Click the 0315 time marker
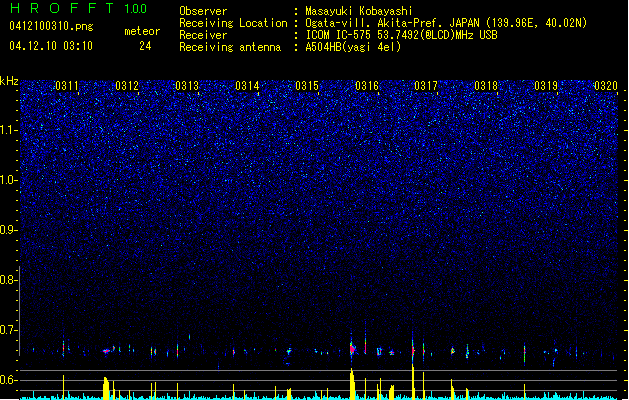629x400 pixels. [306, 86]
